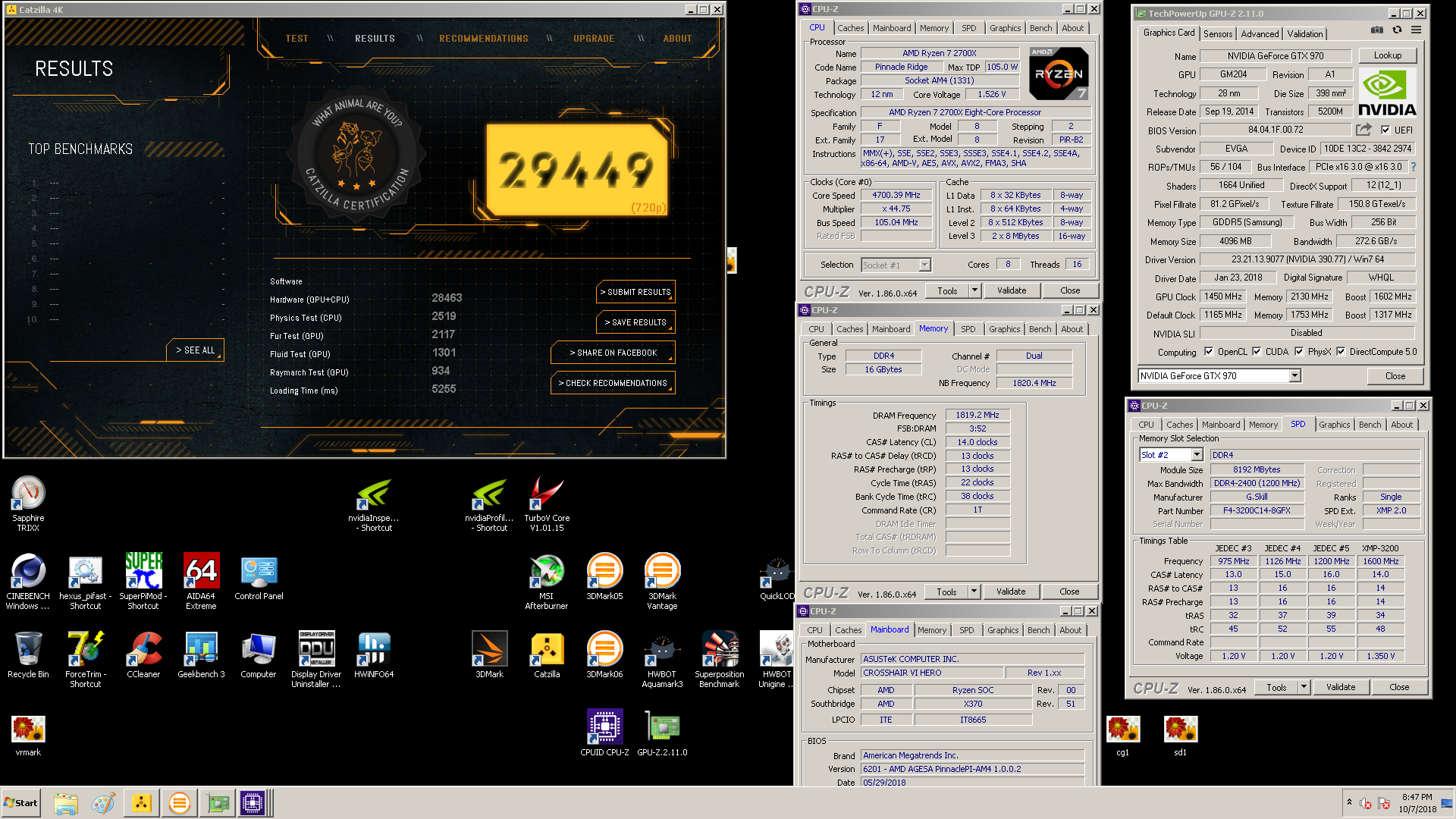Open the Recycle Bin icon
The height and width of the screenshot is (819, 1456).
pyautogui.click(x=28, y=655)
